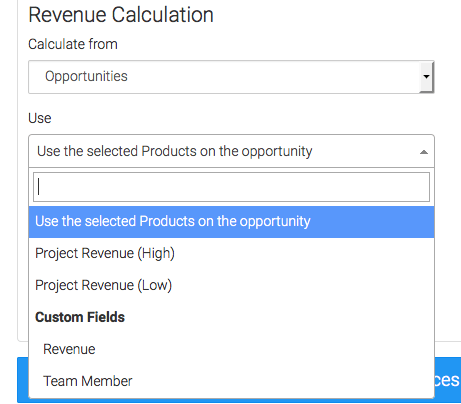Click the Opportunities select arrow button

tap(426, 77)
